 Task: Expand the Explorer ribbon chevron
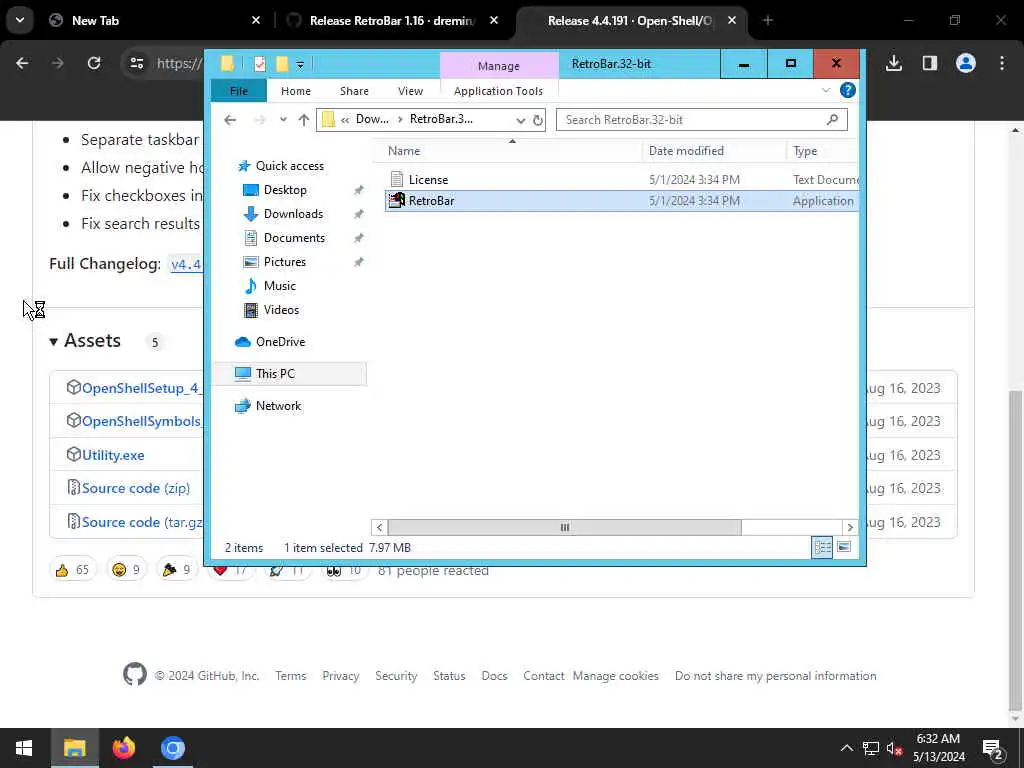(826, 90)
